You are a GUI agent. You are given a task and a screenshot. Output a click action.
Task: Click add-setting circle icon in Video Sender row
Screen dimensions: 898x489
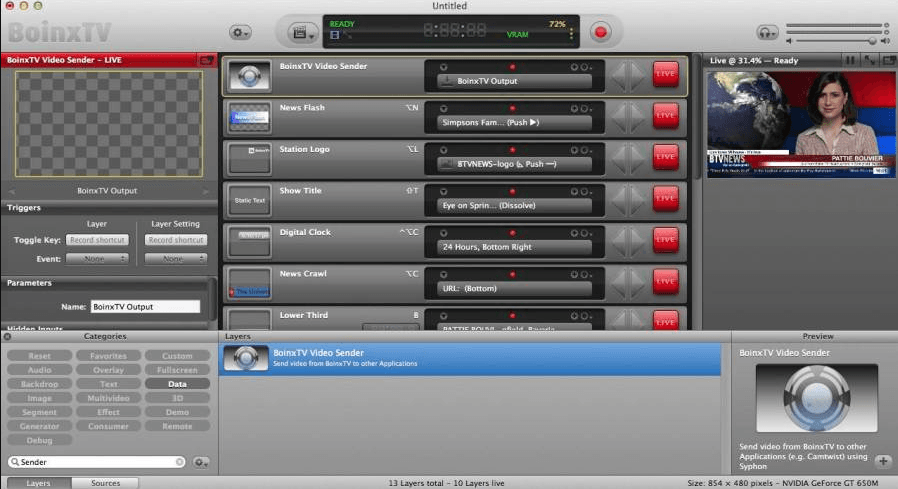(574, 67)
